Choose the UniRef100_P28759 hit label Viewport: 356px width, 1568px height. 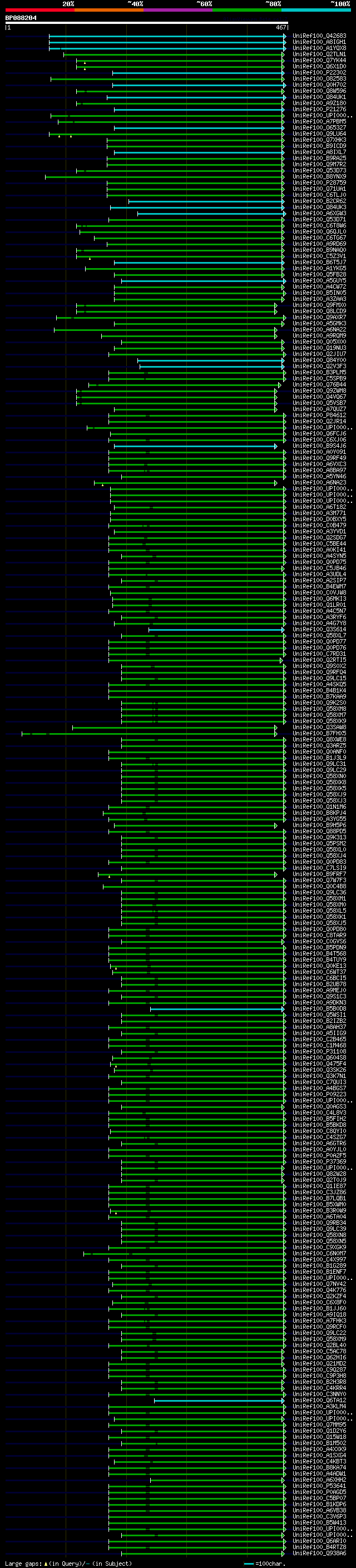tap(319, 182)
